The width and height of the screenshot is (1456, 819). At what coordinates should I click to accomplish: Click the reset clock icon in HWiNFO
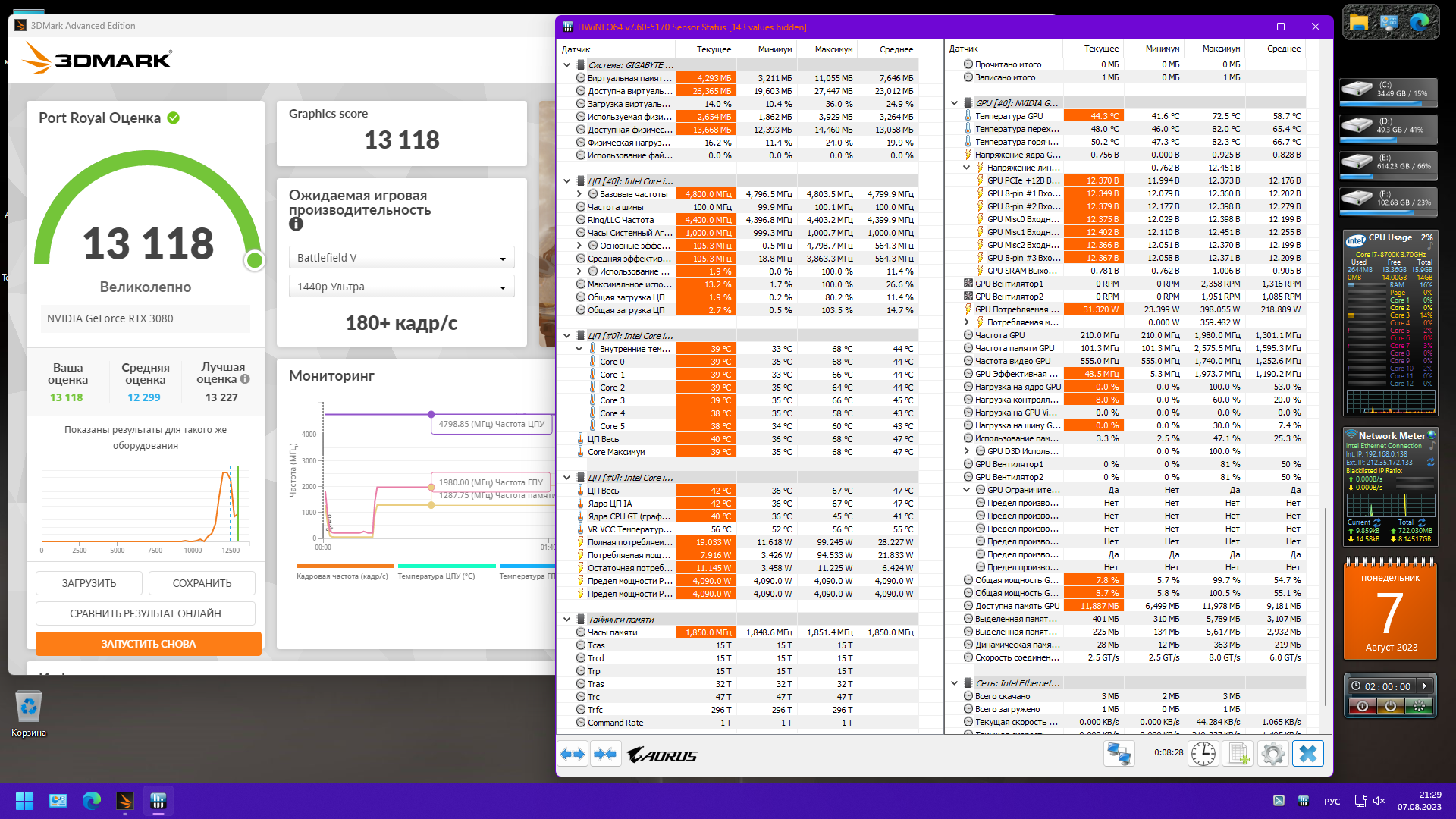[1203, 754]
